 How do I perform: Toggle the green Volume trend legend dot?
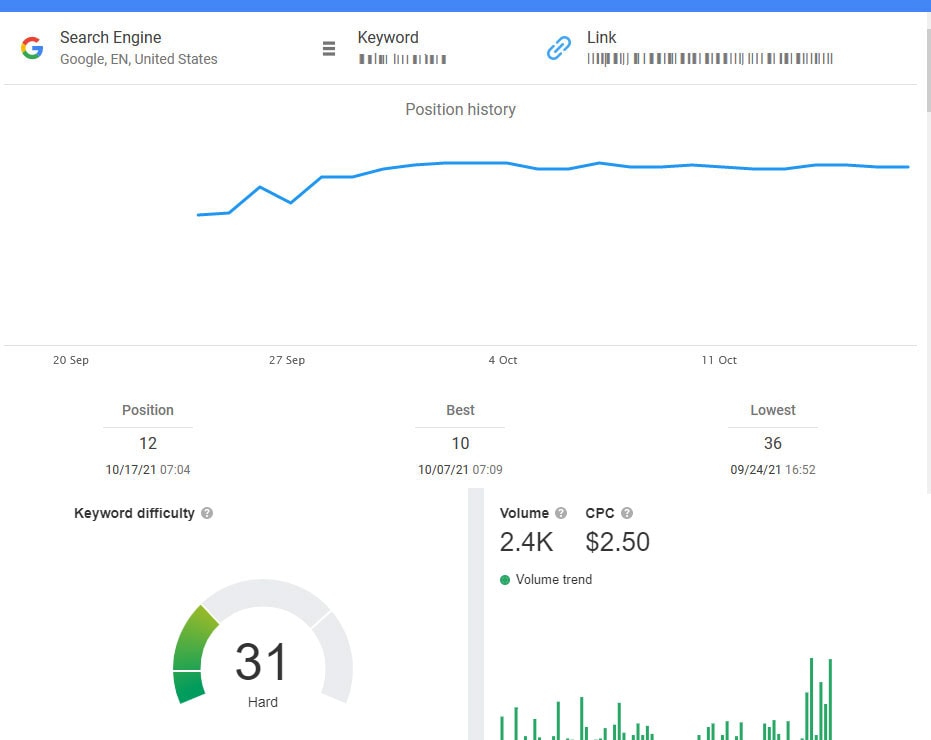pyautogui.click(x=505, y=580)
